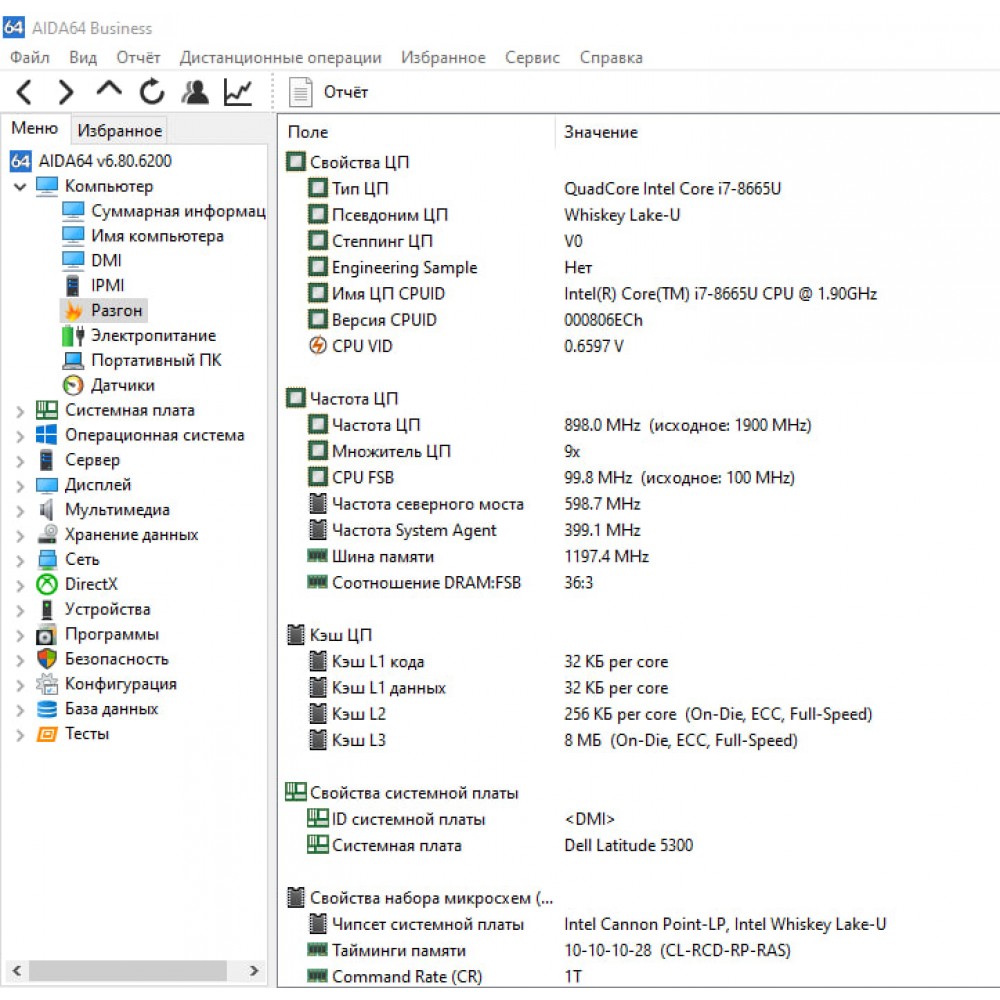Image resolution: width=1000 pixels, height=1000 pixels.
Task: Click the Программы icon in the tree
Action: pyautogui.click(x=47, y=635)
